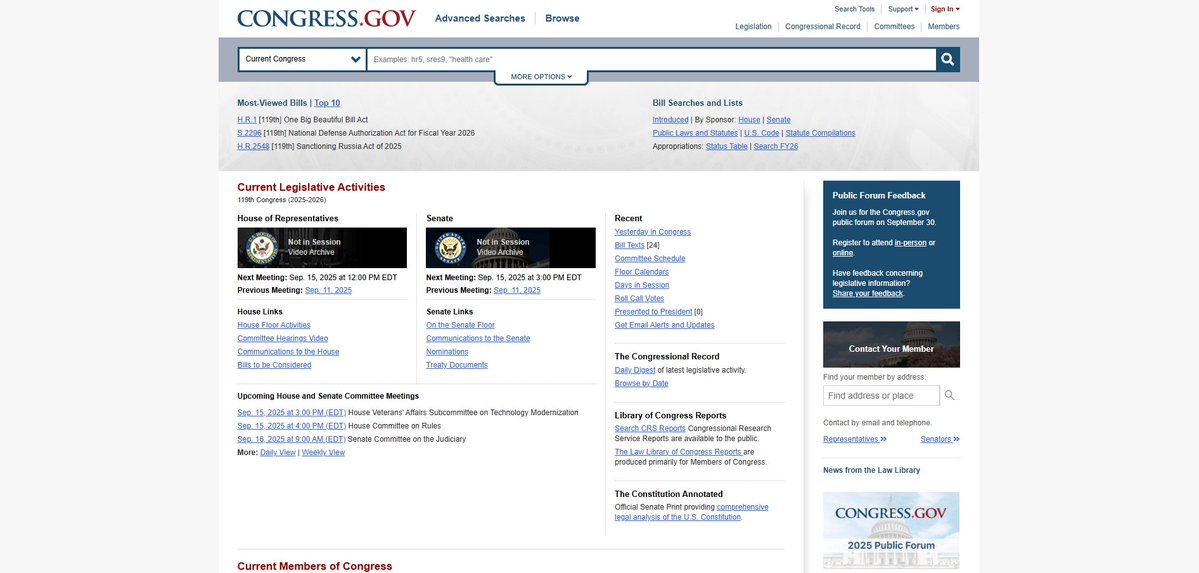The height and width of the screenshot is (573, 1199).
Task: Open Yesterday in Congress
Action: point(652,232)
